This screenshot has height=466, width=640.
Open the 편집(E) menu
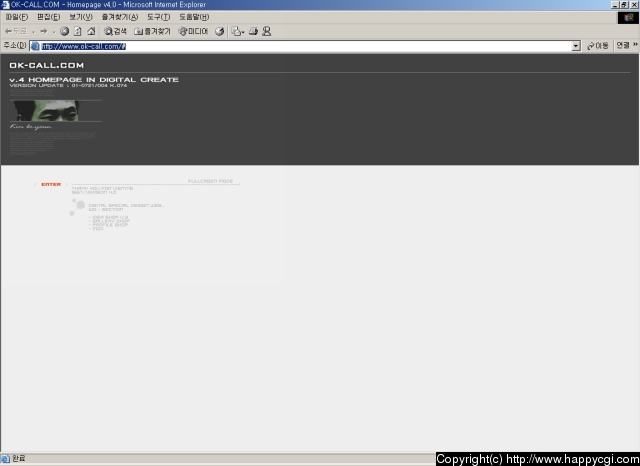(x=49, y=17)
